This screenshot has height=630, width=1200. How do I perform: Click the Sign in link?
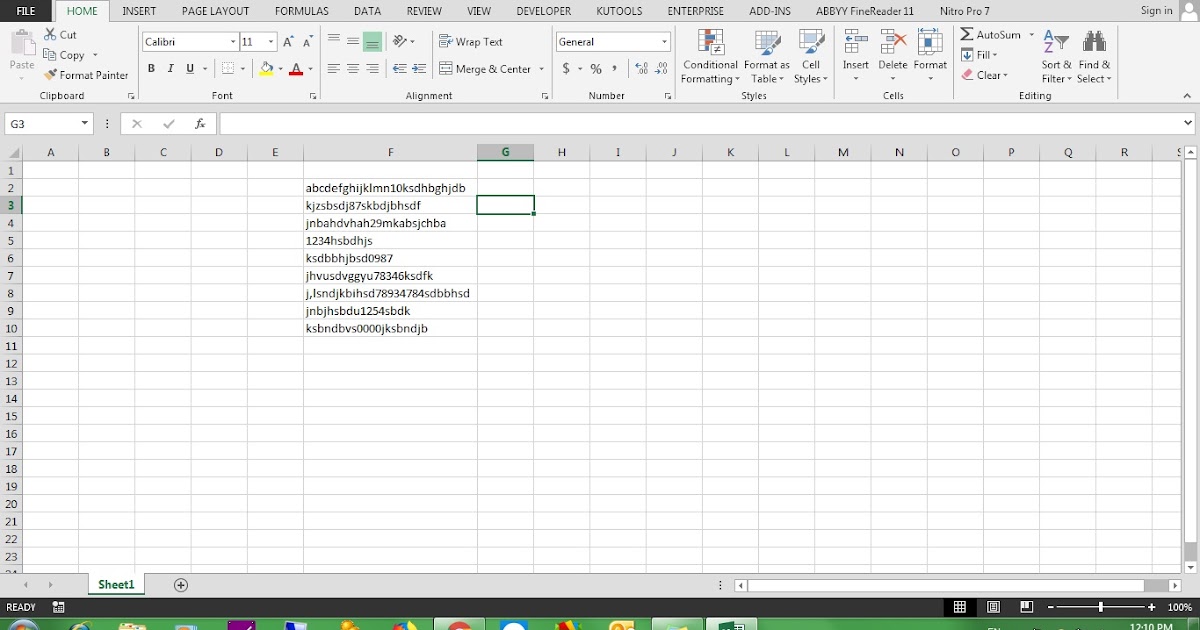(x=1156, y=10)
